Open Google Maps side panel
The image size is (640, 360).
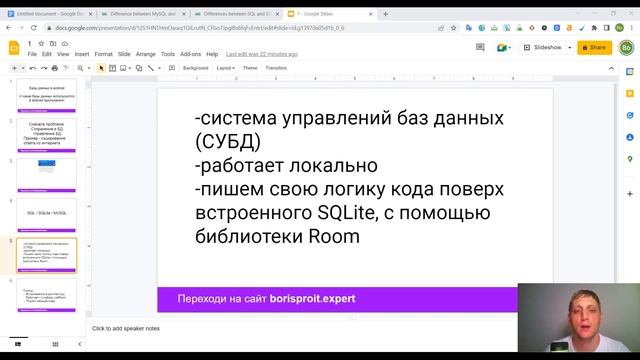click(x=630, y=159)
